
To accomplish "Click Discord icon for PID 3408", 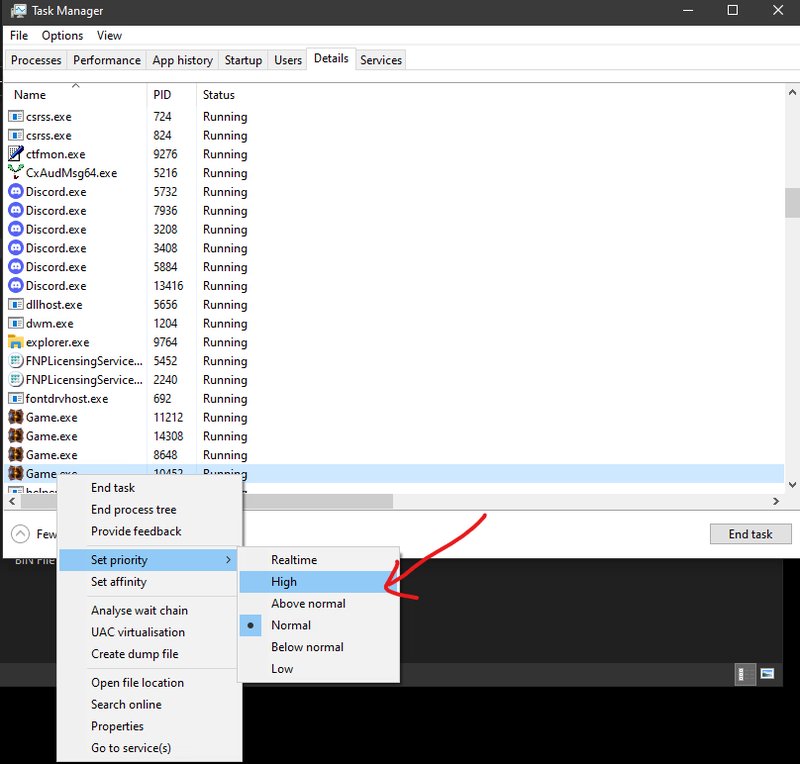I will click(16, 248).
